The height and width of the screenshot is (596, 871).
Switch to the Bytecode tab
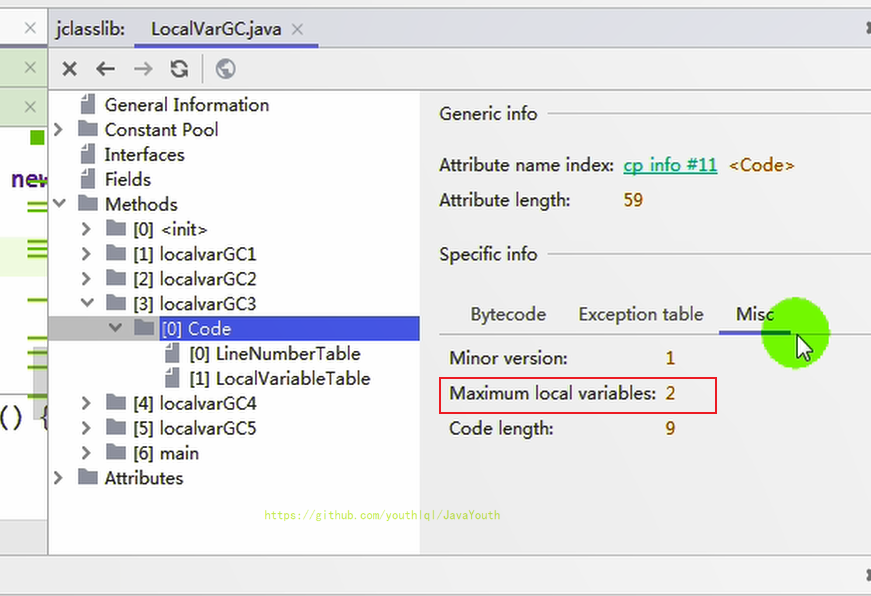click(508, 314)
